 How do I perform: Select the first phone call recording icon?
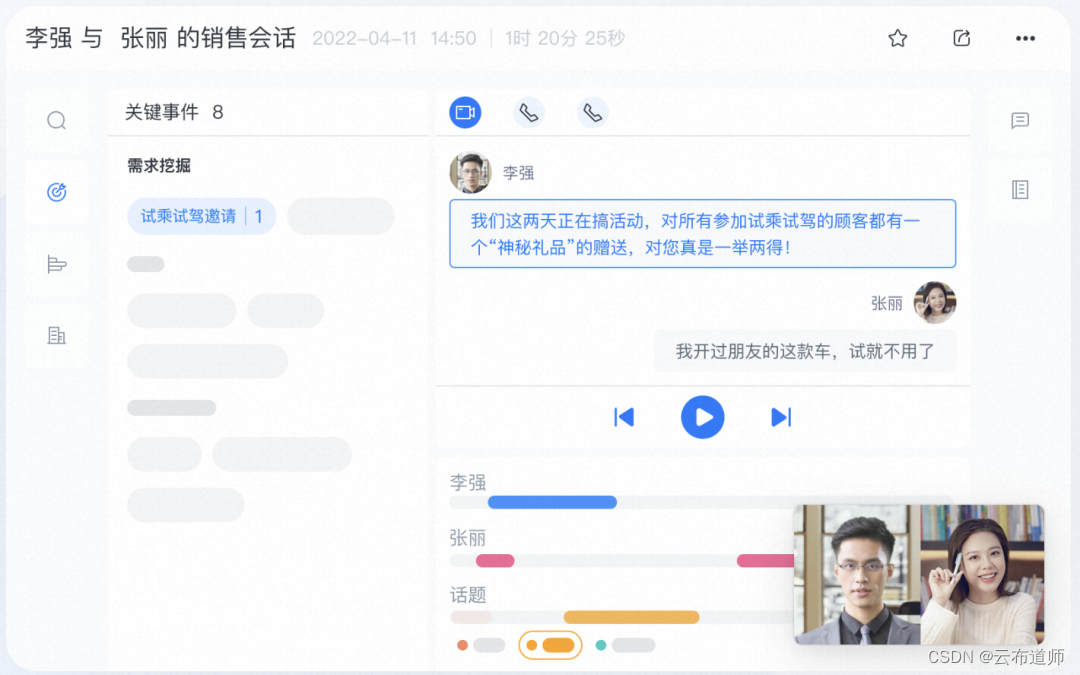528,112
